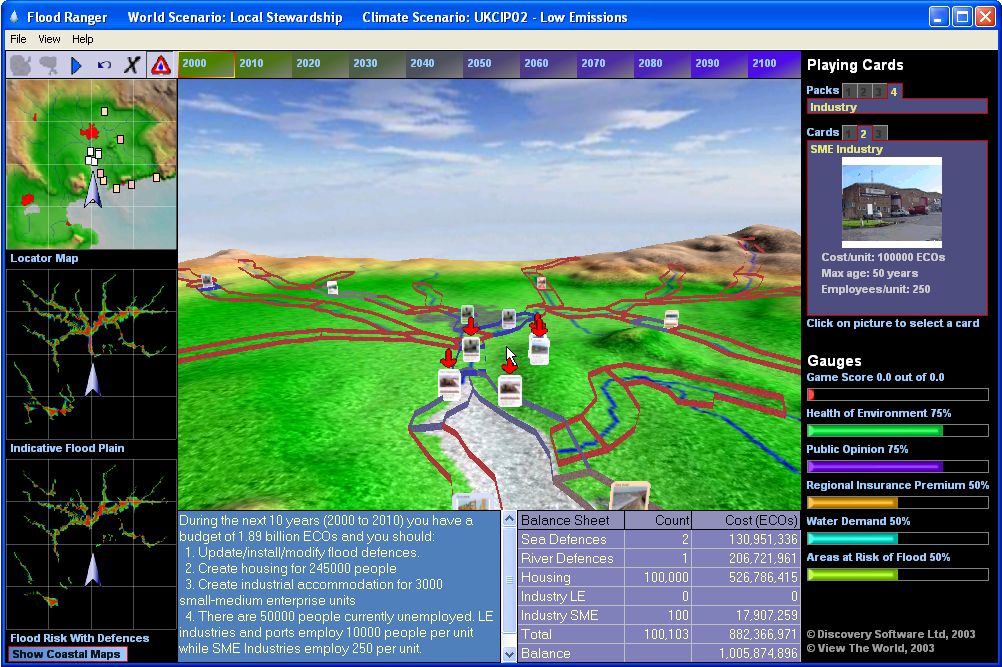1002x667 pixels.
Task: Click the blue play arrow toolbar icon
Action: (77, 65)
